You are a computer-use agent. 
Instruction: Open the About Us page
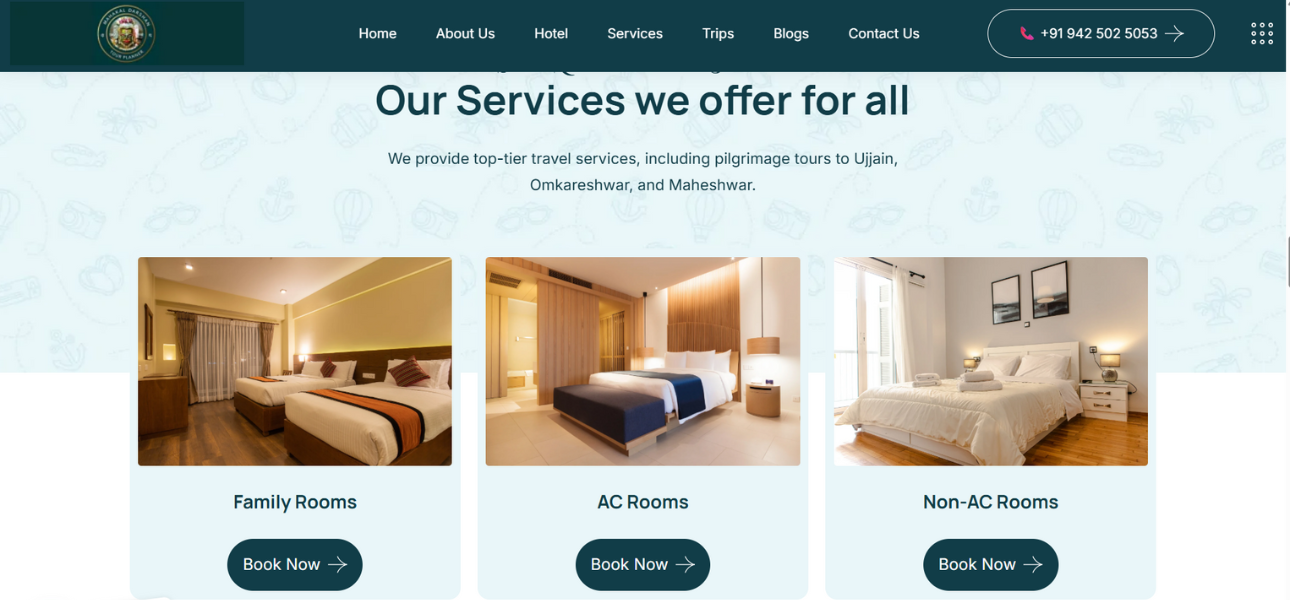[x=465, y=33]
